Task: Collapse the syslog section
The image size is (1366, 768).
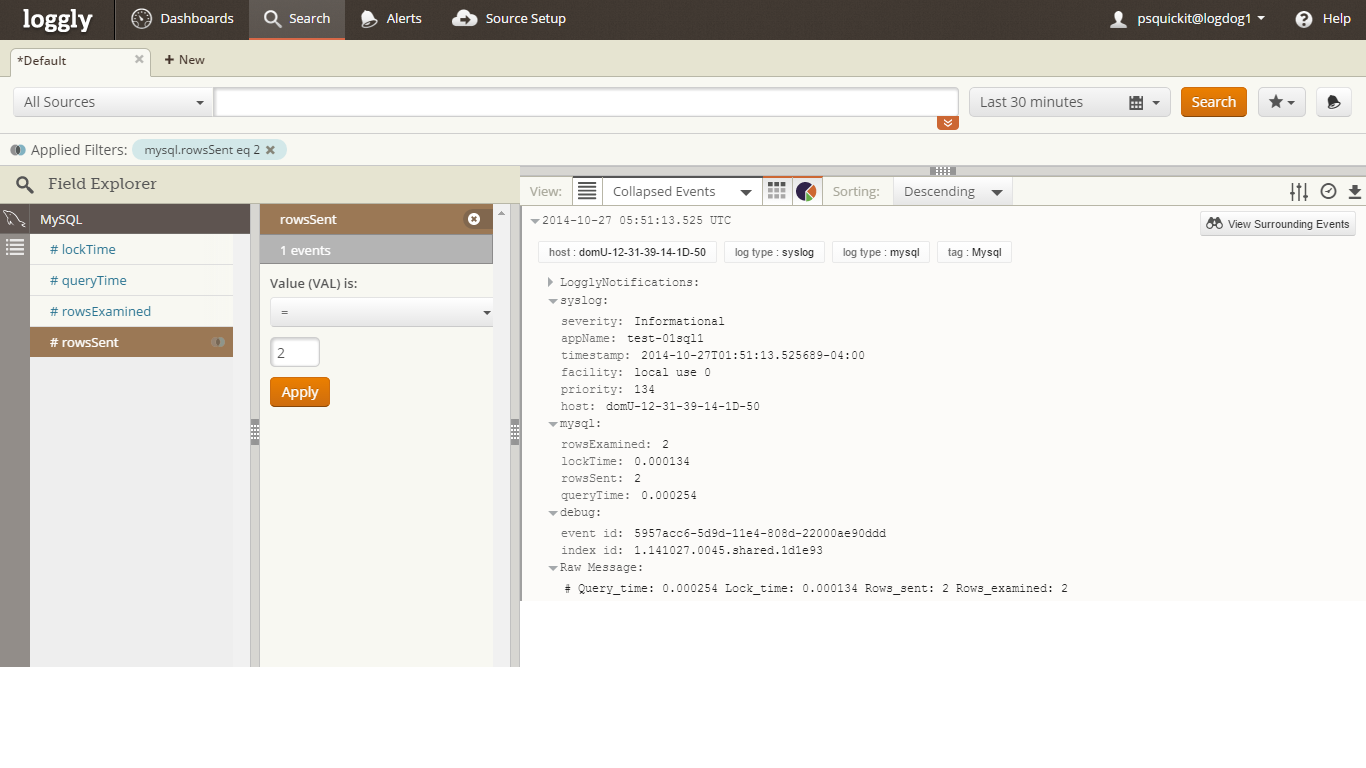Action: coord(553,300)
